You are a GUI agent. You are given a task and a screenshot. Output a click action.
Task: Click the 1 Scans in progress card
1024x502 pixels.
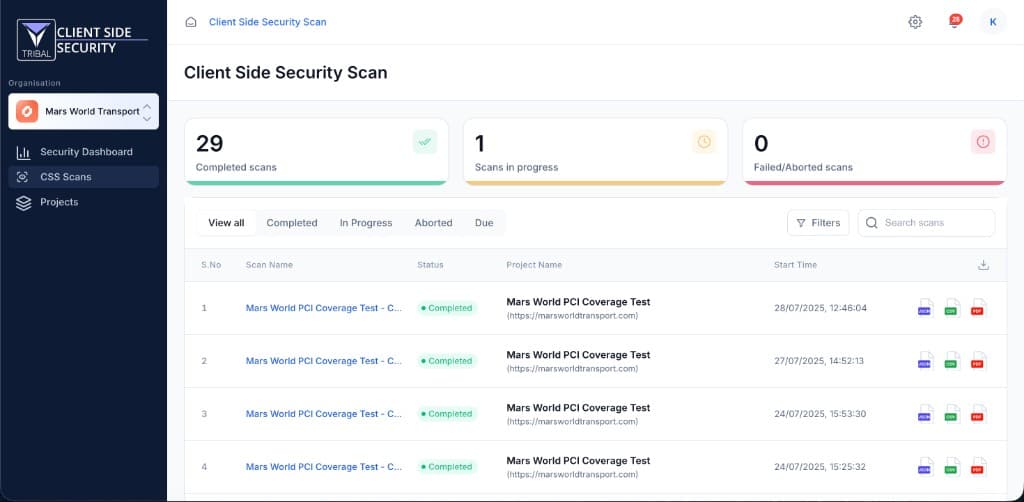596,151
